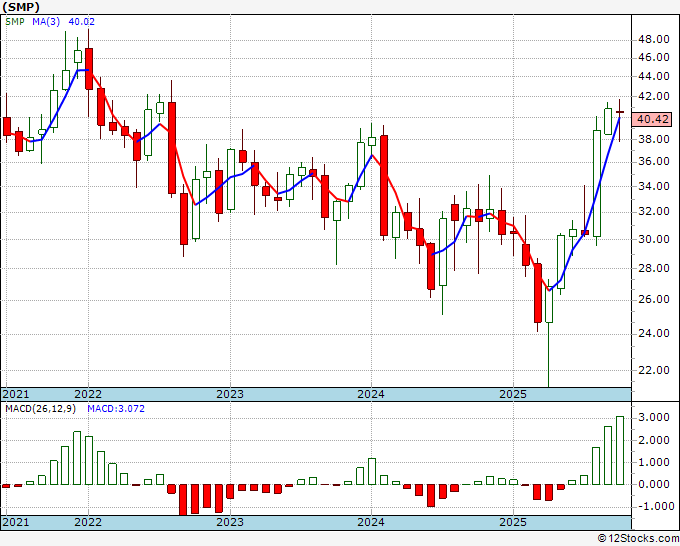
Task: Click the 22.00 price axis label
Action: (654, 370)
